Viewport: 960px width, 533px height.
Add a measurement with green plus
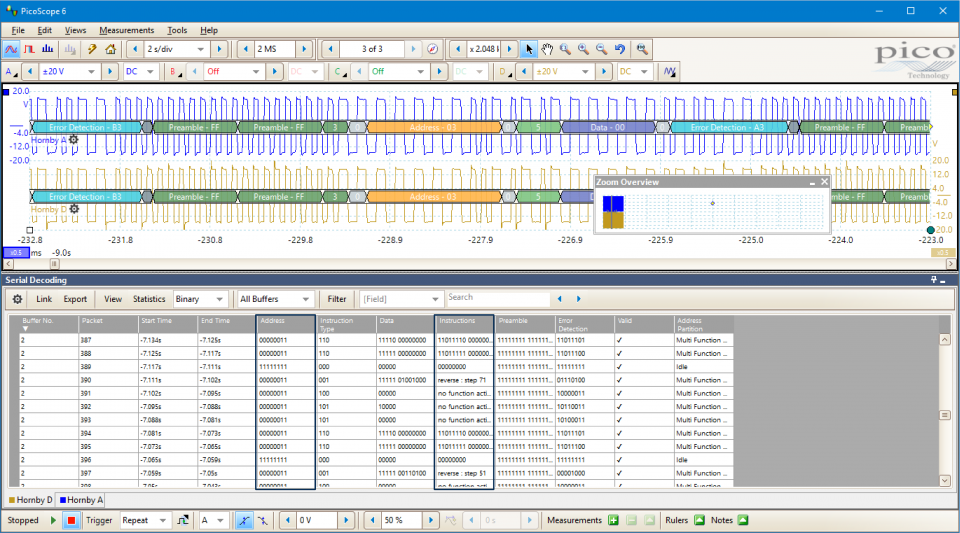click(x=613, y=520)
